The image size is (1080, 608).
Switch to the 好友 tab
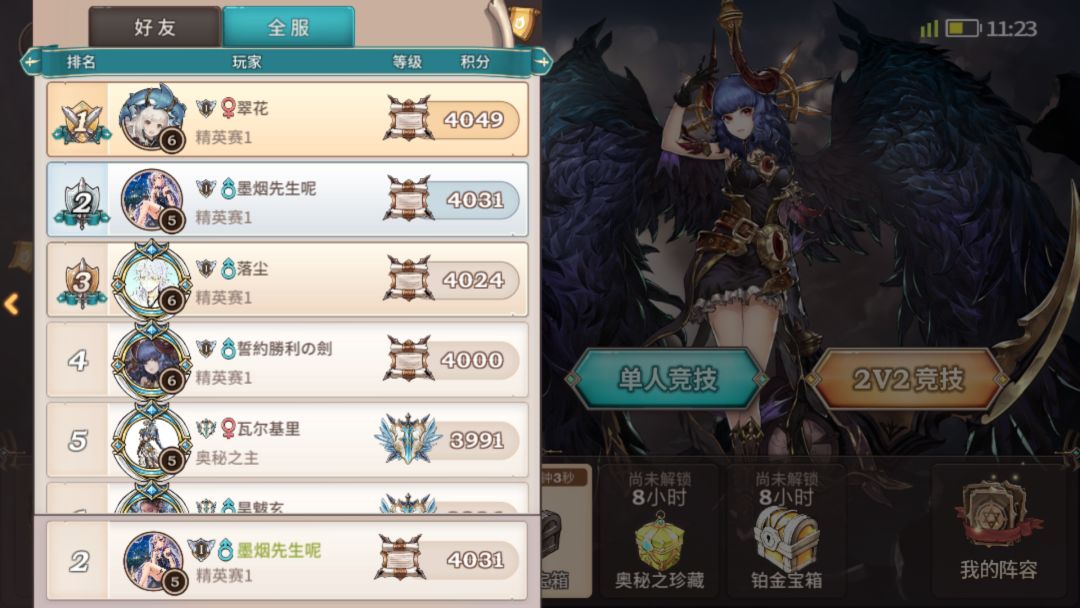click(155, 28)
